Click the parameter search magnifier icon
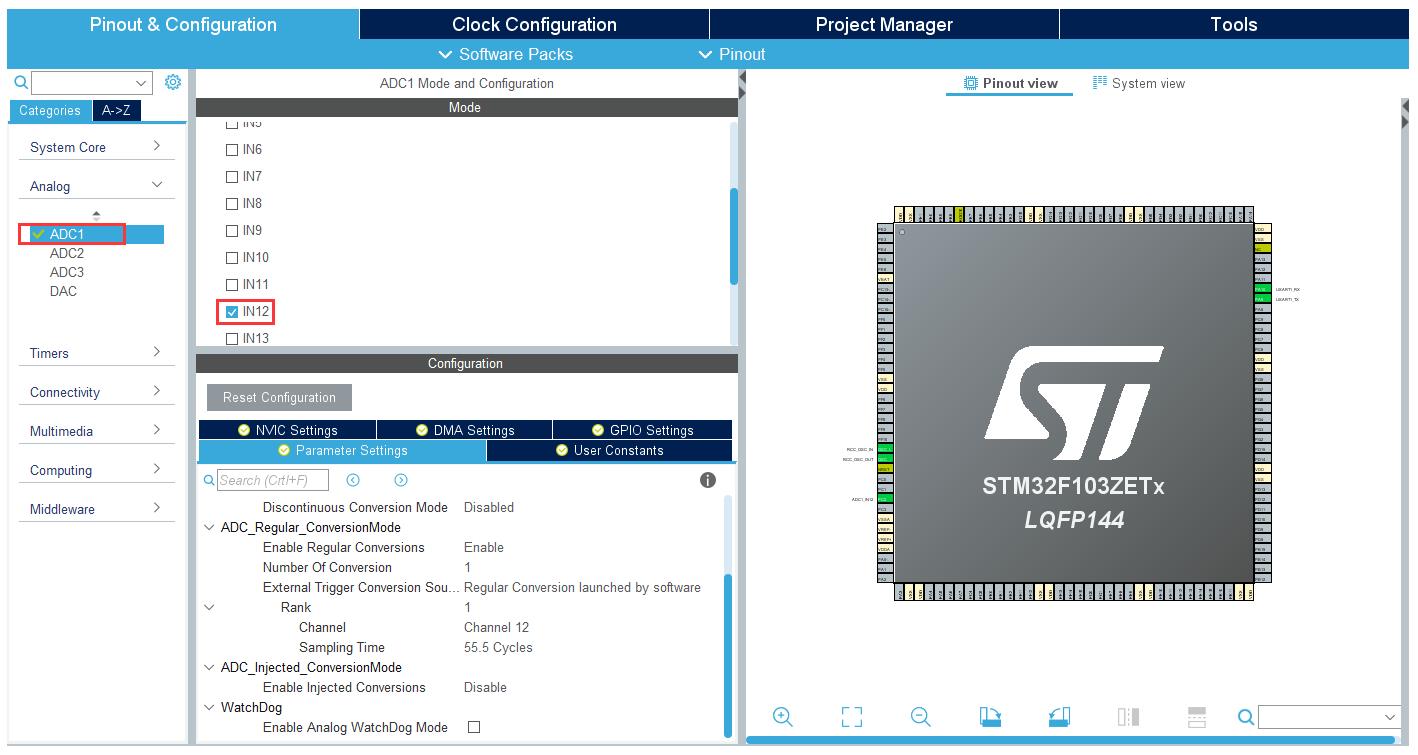The width and height of the screenshot is (1418, 755). tap(209, 480)
